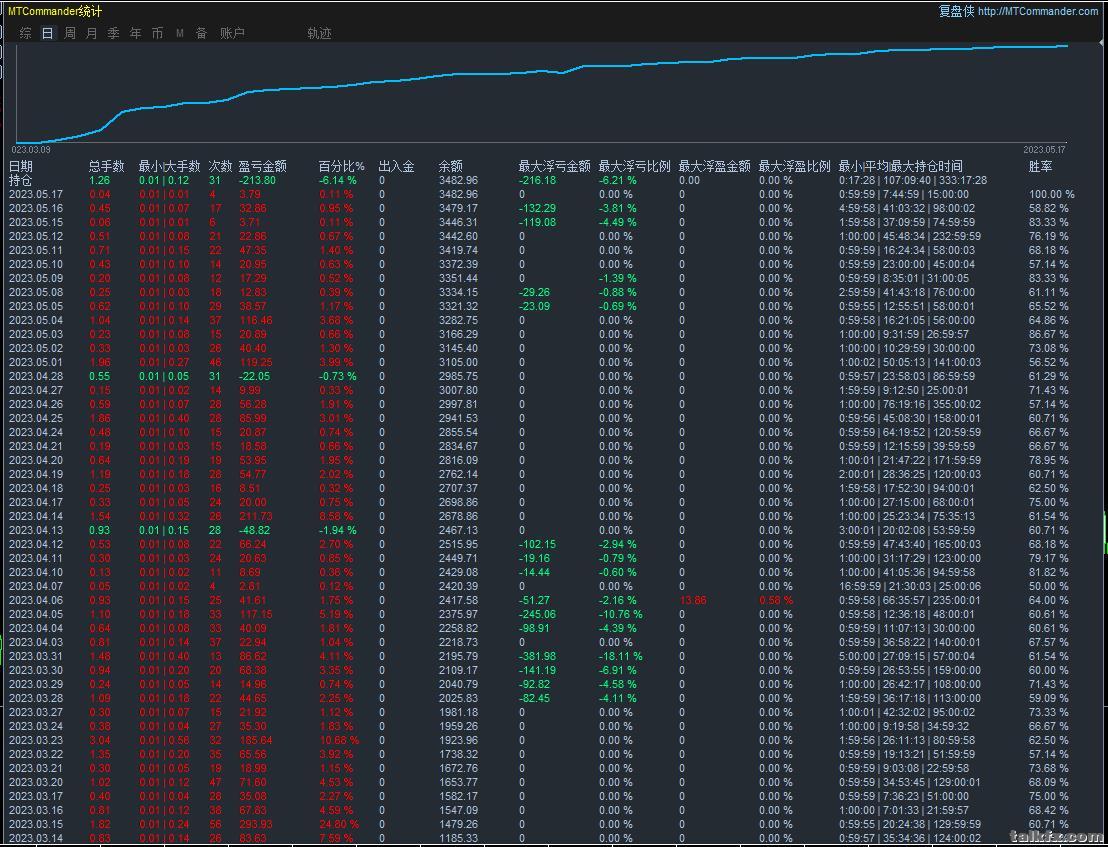Select the 日 daily statistics tab
1108x847 pixels.
(47, 33)
